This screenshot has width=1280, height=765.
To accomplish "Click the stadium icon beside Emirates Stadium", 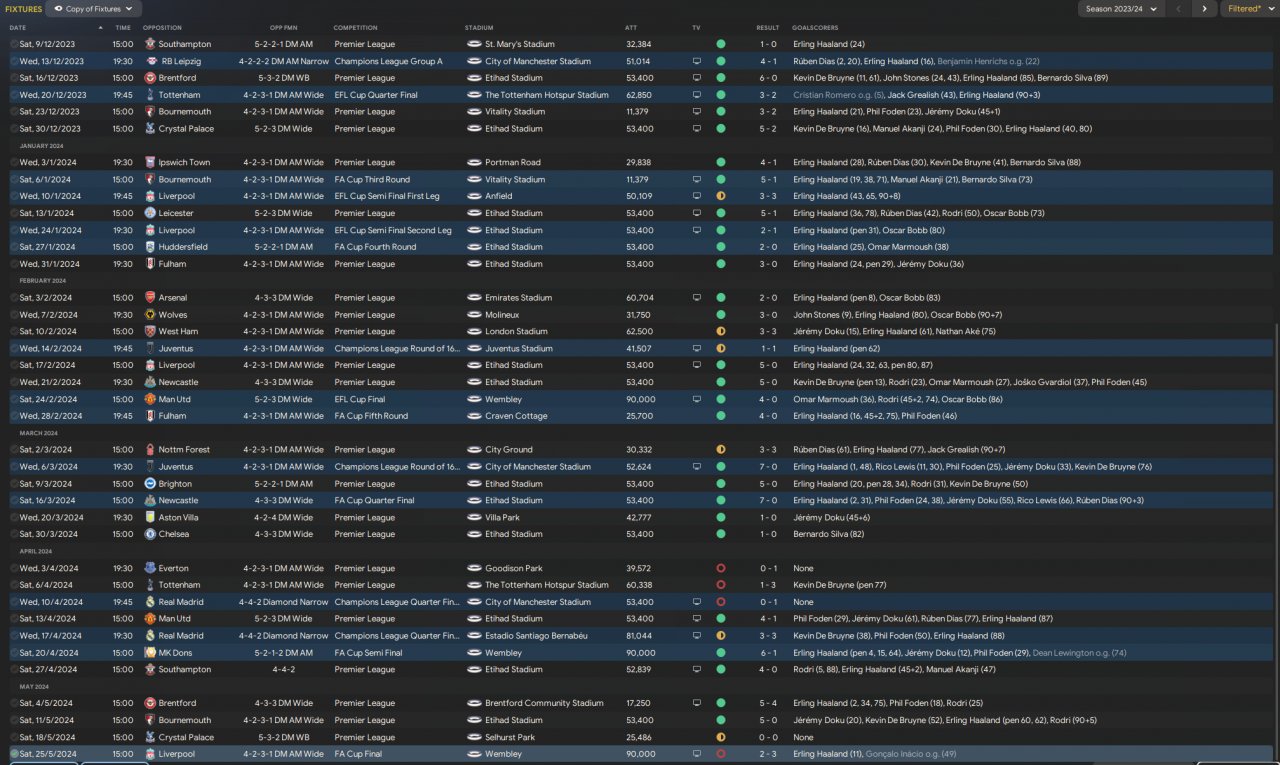I will [474, 298].
